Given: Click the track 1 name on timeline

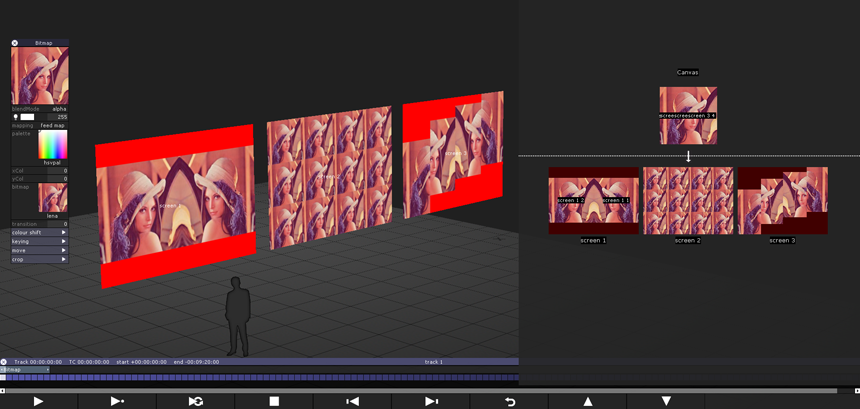Looking at the screenshot, I should tap(433, 362).
